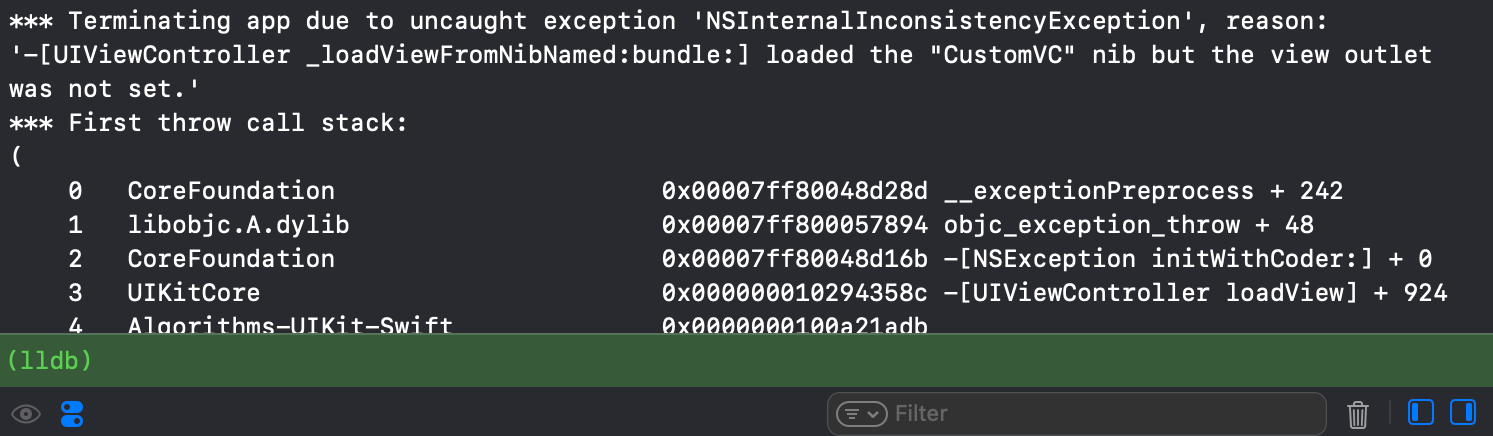Toggle the left variables pane button

coord(1420,412)
